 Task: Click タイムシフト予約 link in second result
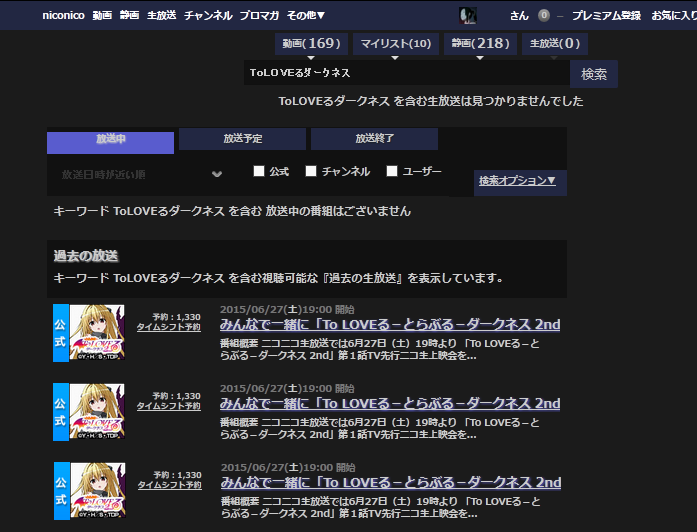click(168, 406)
